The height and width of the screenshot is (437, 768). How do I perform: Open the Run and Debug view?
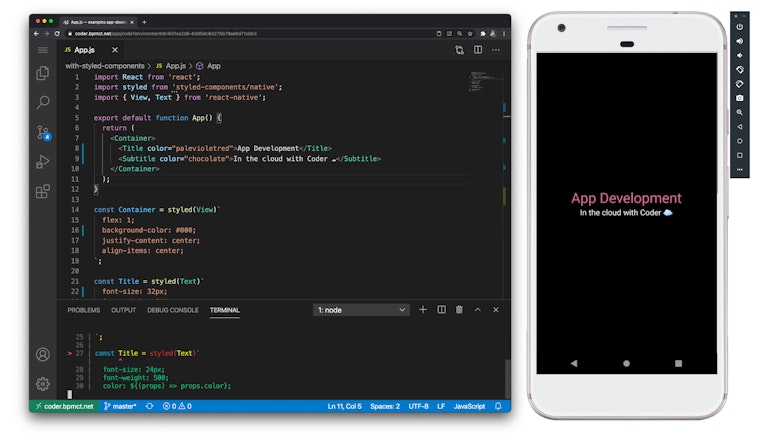(43, 161)
